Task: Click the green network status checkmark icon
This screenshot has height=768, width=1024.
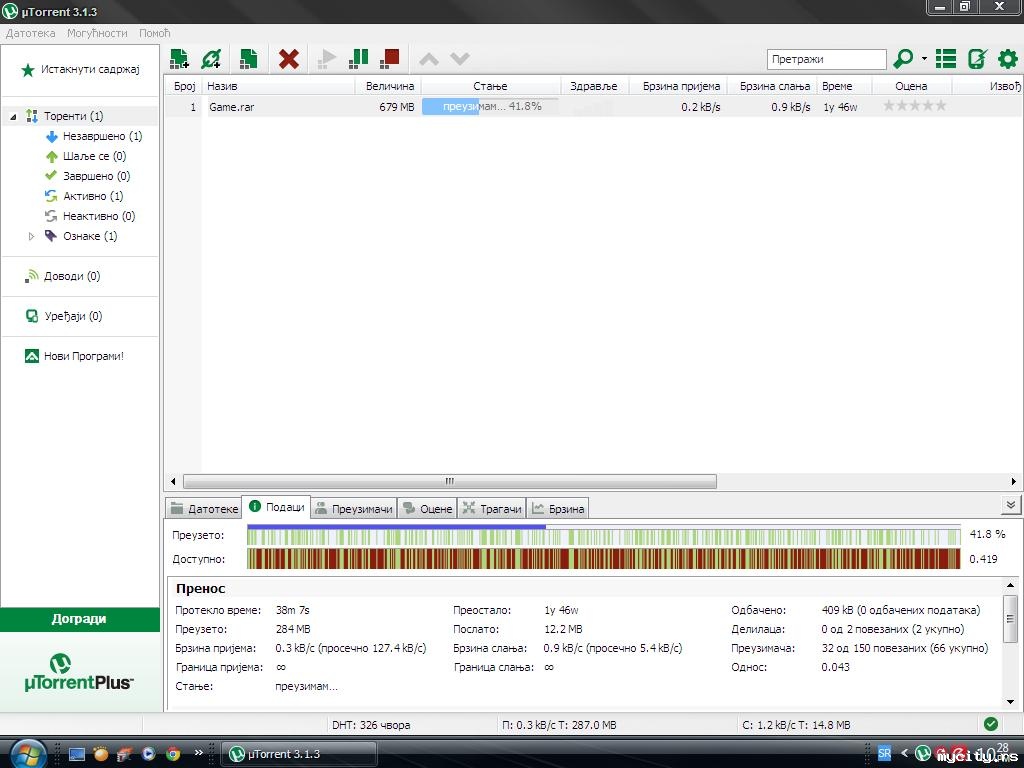Action: [x=990, y=724]
